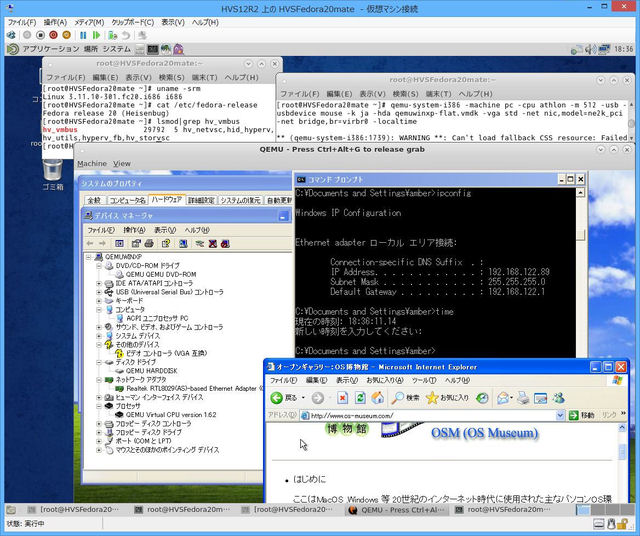Open Hyper-V Media (メディア) menu

point(89,22)
